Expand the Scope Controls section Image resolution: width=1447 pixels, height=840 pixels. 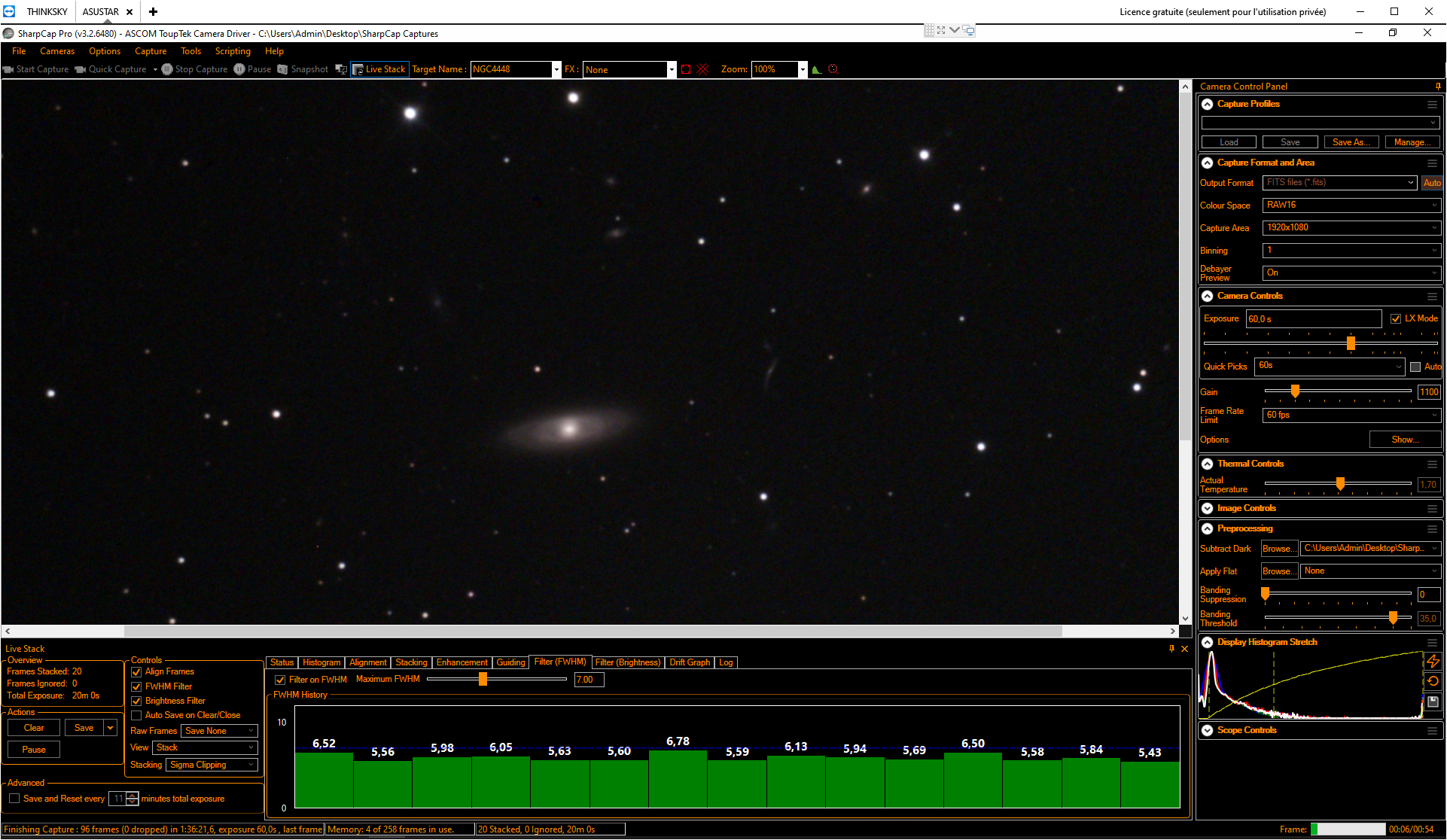pyautogui.click(x=1208, y=731)
